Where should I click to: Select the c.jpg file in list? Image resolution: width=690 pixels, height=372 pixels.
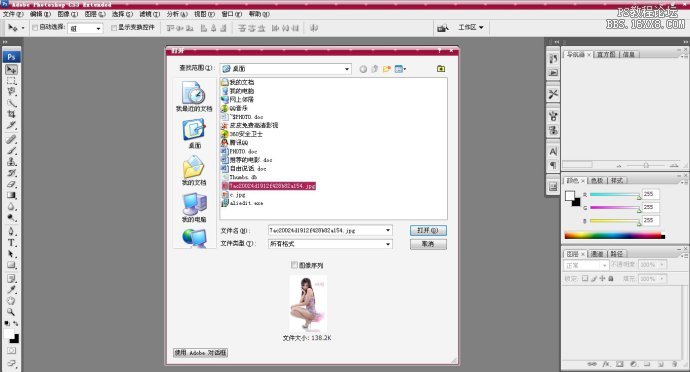click(233, 195)
